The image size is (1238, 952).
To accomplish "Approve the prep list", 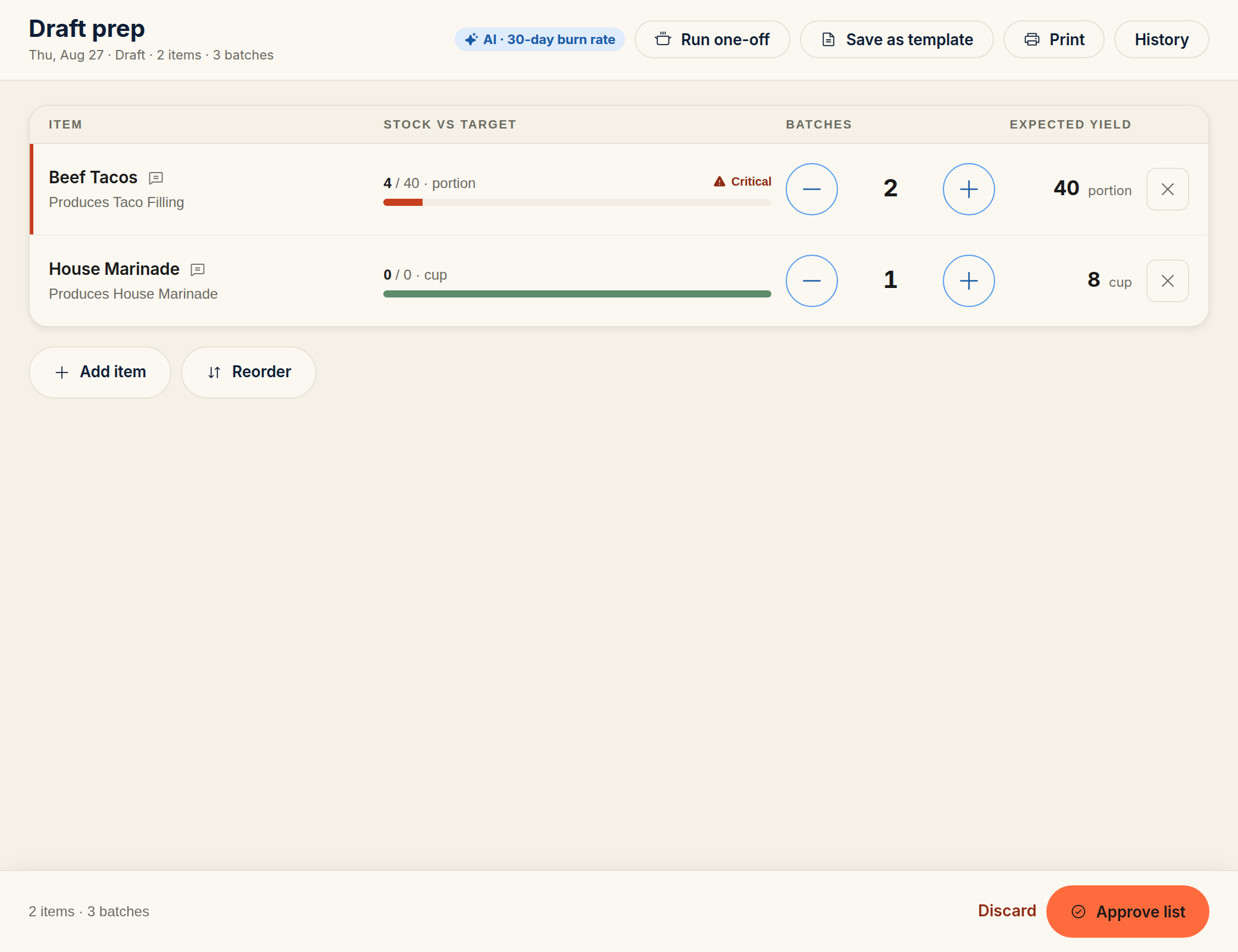I will (1128, 912).
